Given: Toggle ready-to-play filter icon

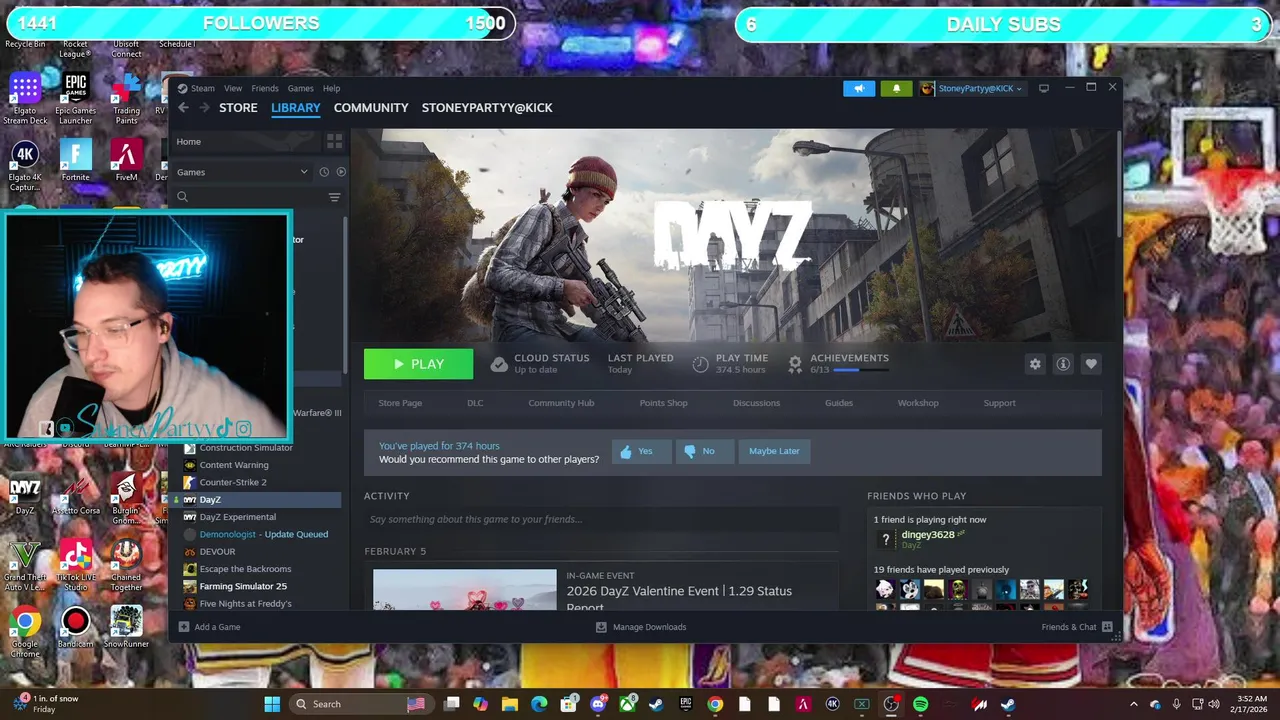Looking at the screenshot, I should pyautogui.click(x=341, y=172).
